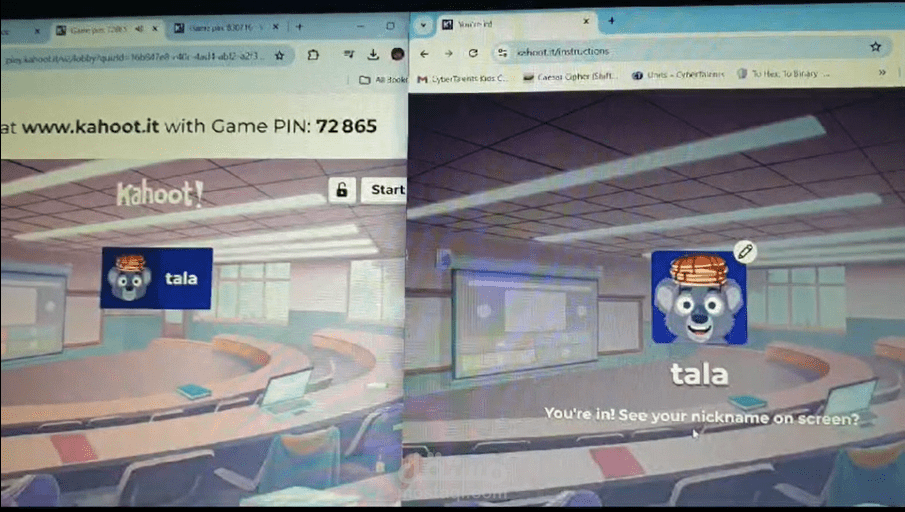Click the Game PIN 72 865 number
905x512 pixels.
(x=346, y=126)
